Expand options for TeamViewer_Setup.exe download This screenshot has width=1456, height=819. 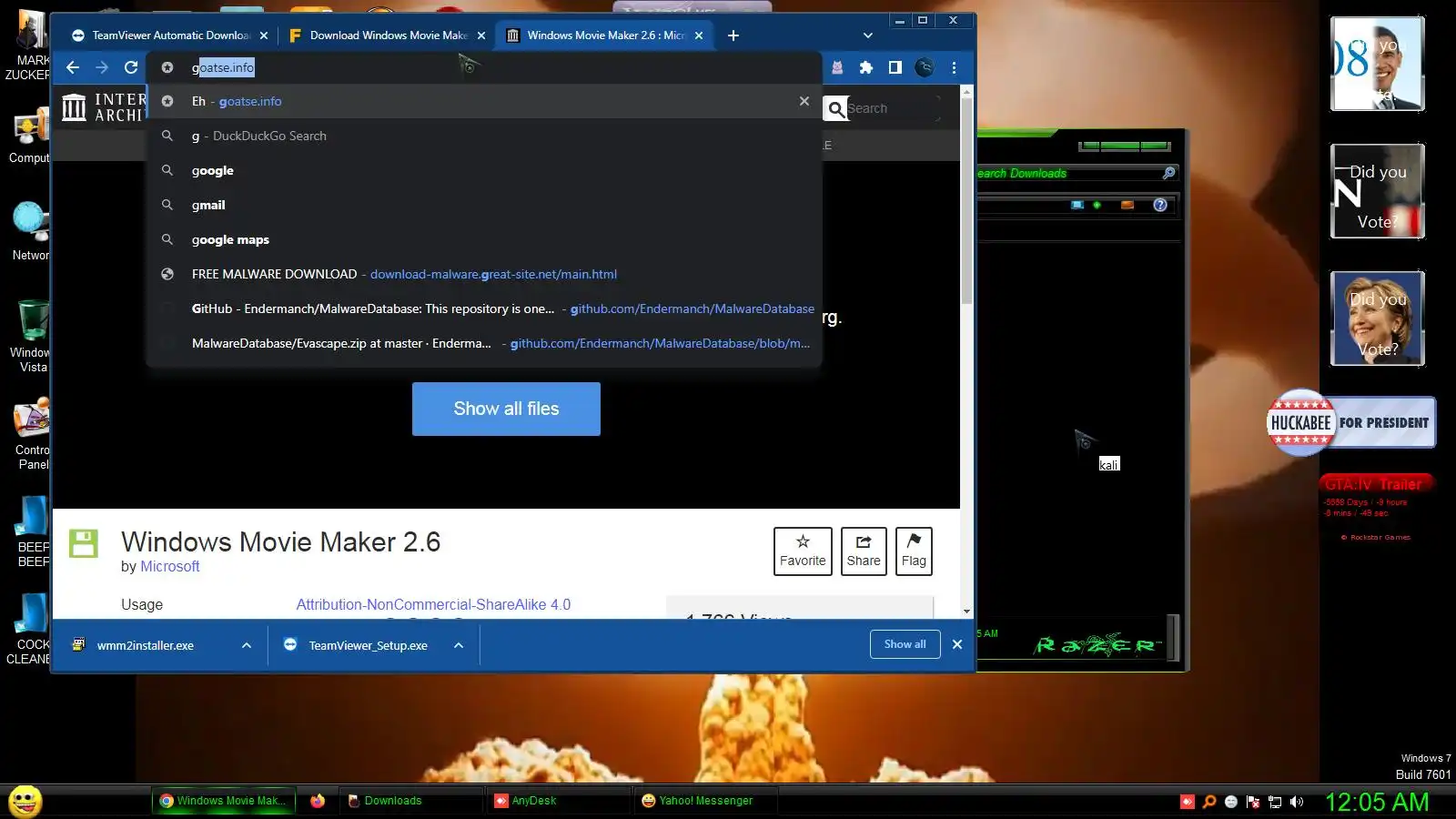(x=459, y=645)
